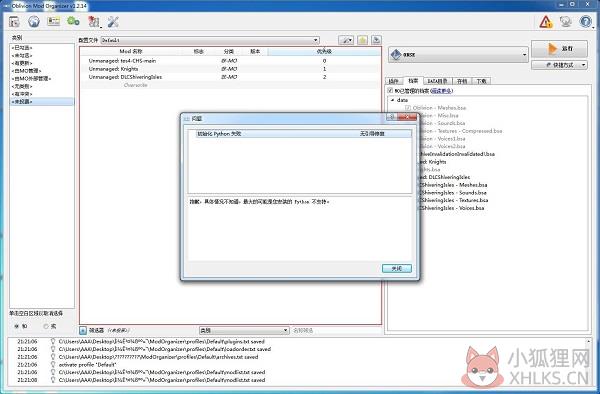The height and width of the screenshot is (394, 600).
Task: Click the red warning triangle problems icon
Action: pyautogui.click(x=546, y=22)
